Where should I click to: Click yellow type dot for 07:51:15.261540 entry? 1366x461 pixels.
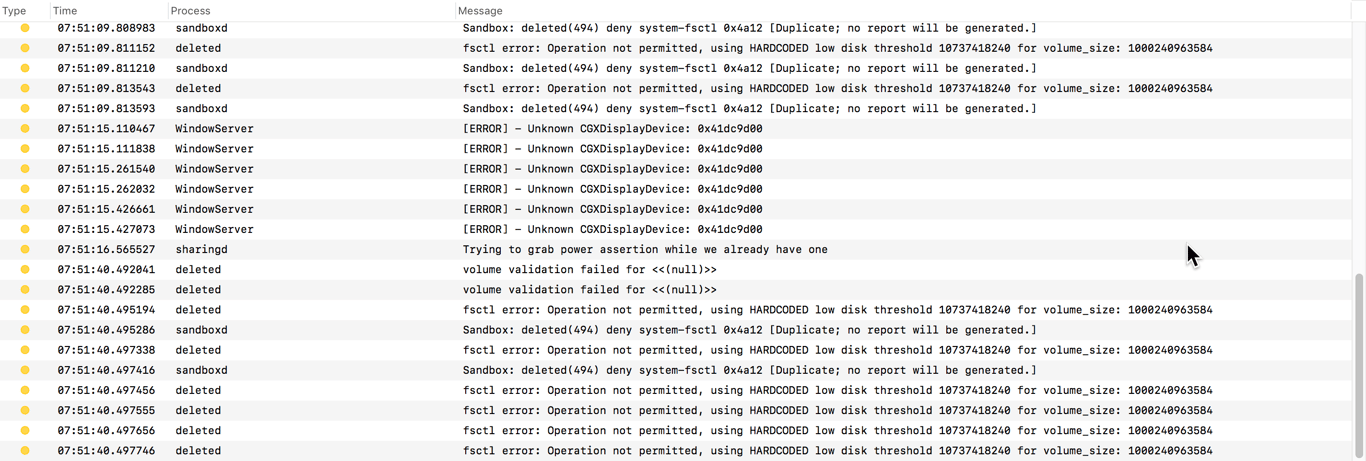click(x=25, y=169)
